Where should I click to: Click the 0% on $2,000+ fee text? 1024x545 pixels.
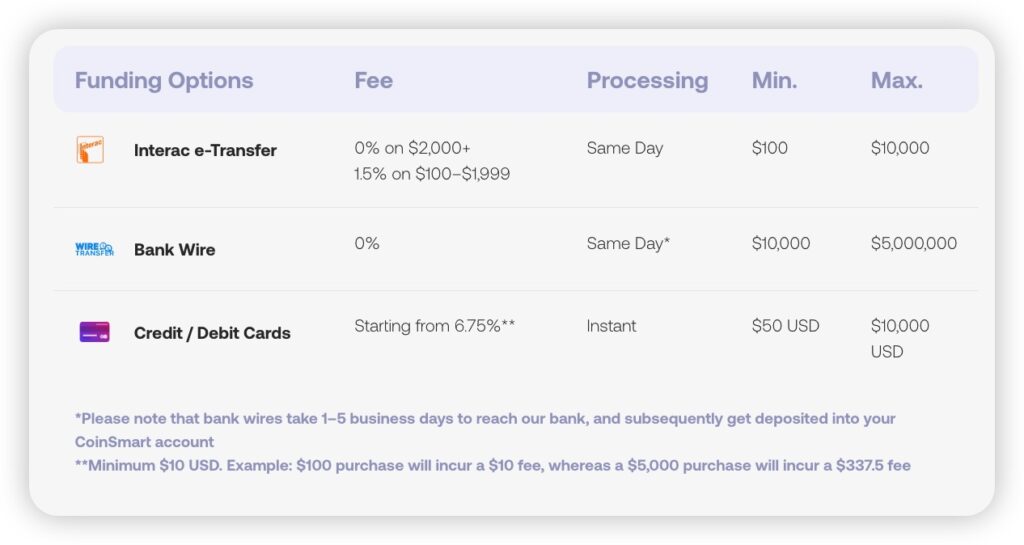(x=412, y=148)
